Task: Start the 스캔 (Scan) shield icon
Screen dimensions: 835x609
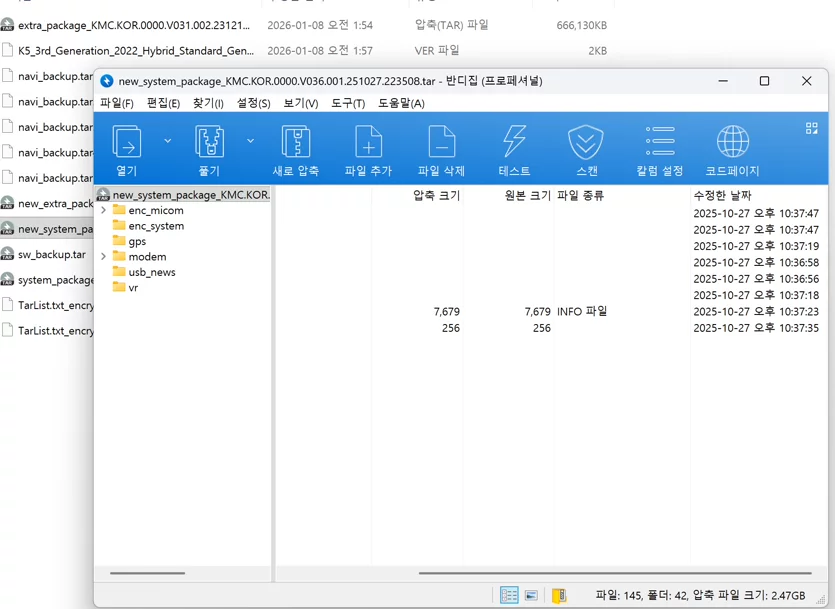Action: click(x=586, y=142)
